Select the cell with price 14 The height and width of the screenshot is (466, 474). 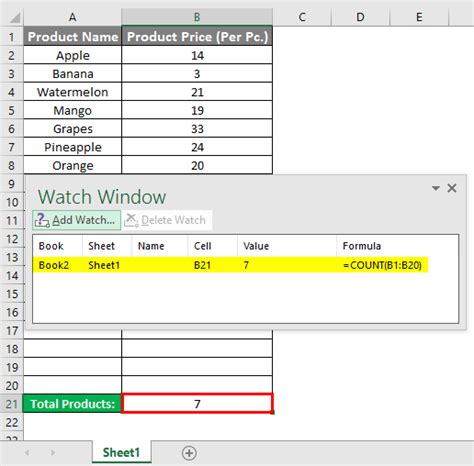pyautogui.click(x=197, y=55)
